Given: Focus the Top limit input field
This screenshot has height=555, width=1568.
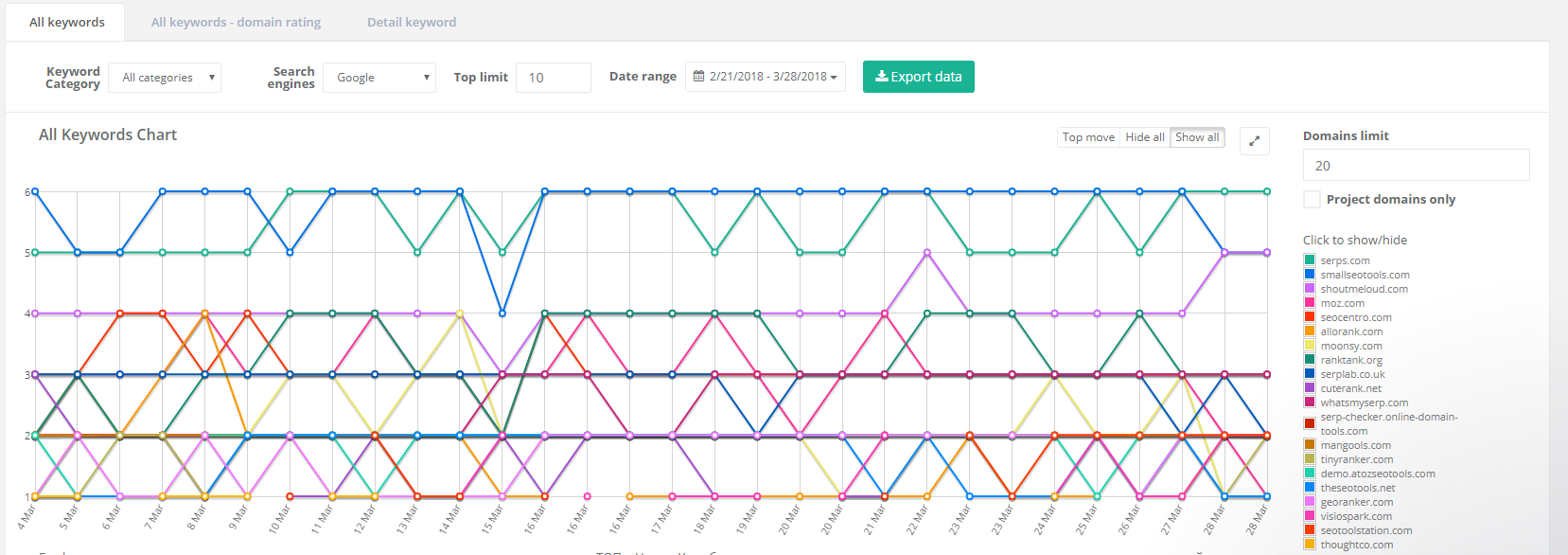Looking at the screenshot, I should click(554, 78).
